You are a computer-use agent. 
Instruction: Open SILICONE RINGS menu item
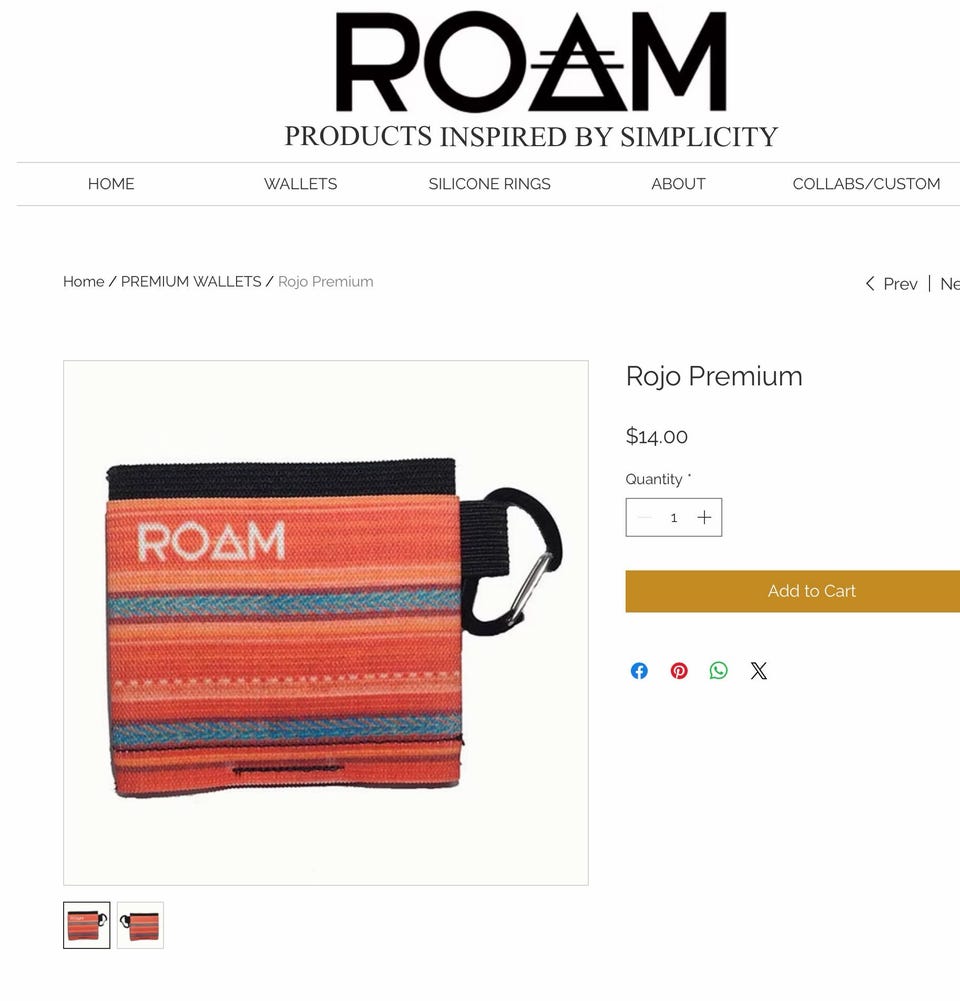[x=490, y=184]
